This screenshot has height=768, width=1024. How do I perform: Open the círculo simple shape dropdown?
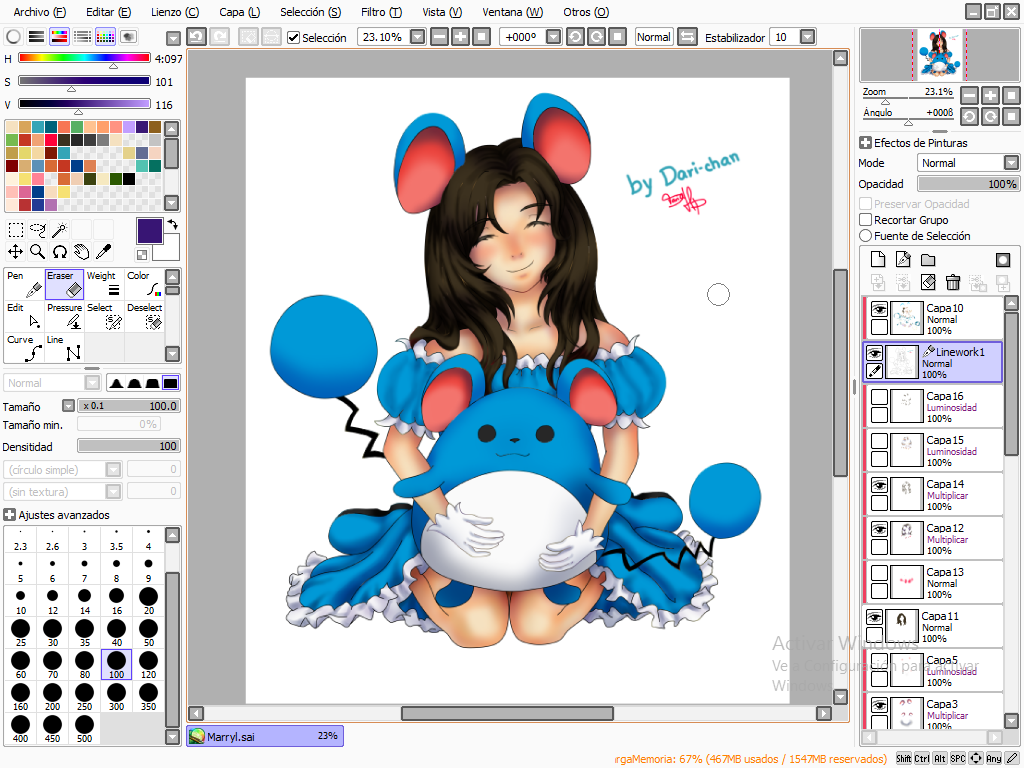pos(113,470)
